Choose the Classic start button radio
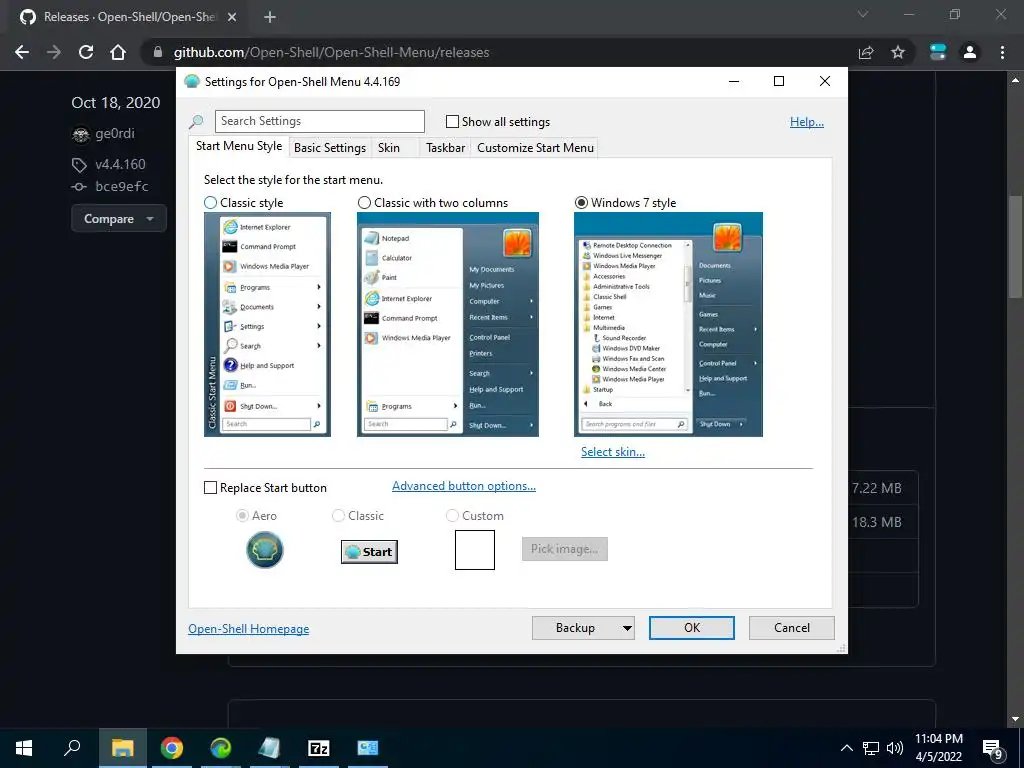Viewport: 1024px width, 768px height. pyautogui.click(x=338, y=516)
